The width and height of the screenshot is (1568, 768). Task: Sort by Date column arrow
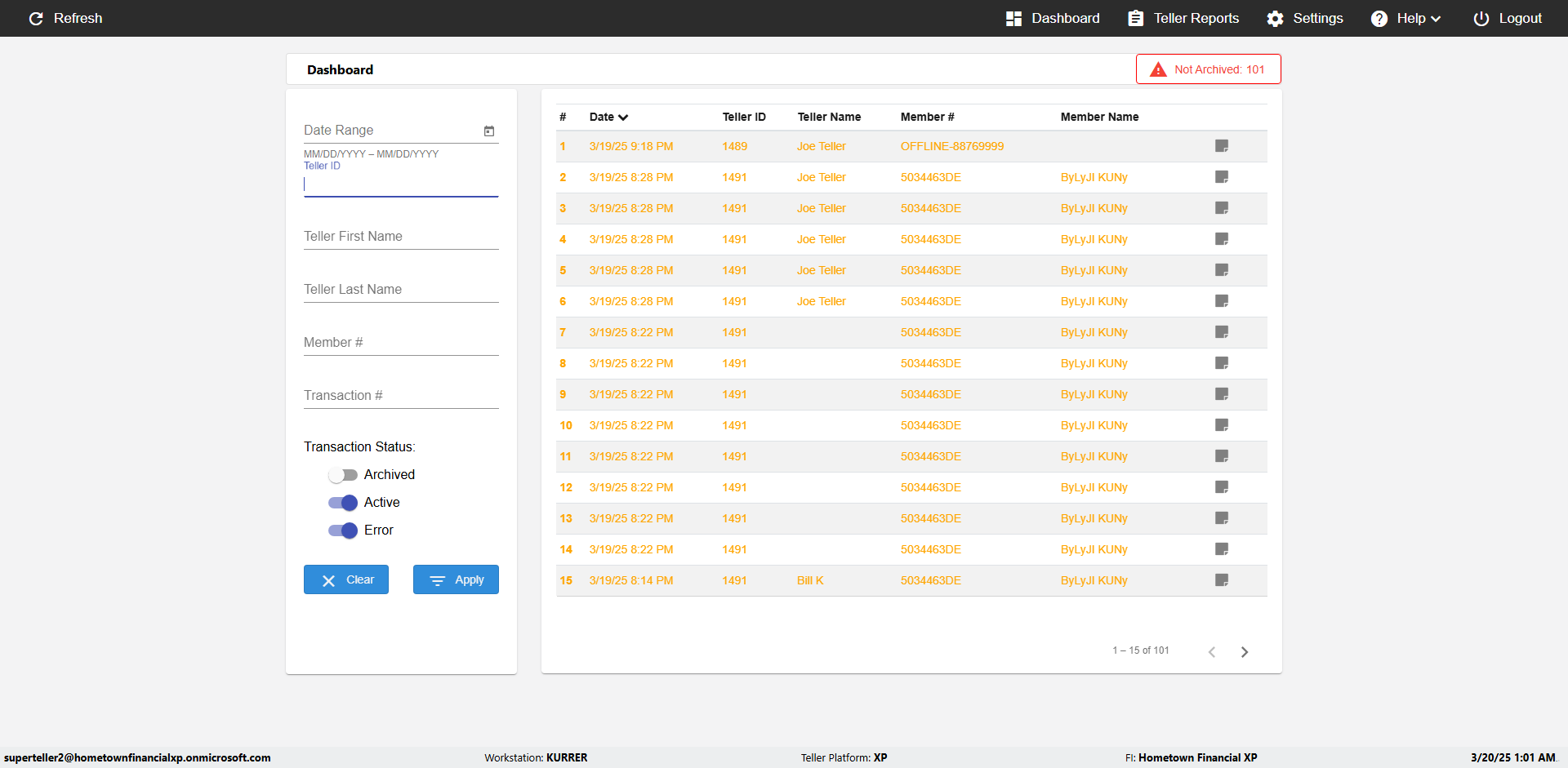(623, 118)
